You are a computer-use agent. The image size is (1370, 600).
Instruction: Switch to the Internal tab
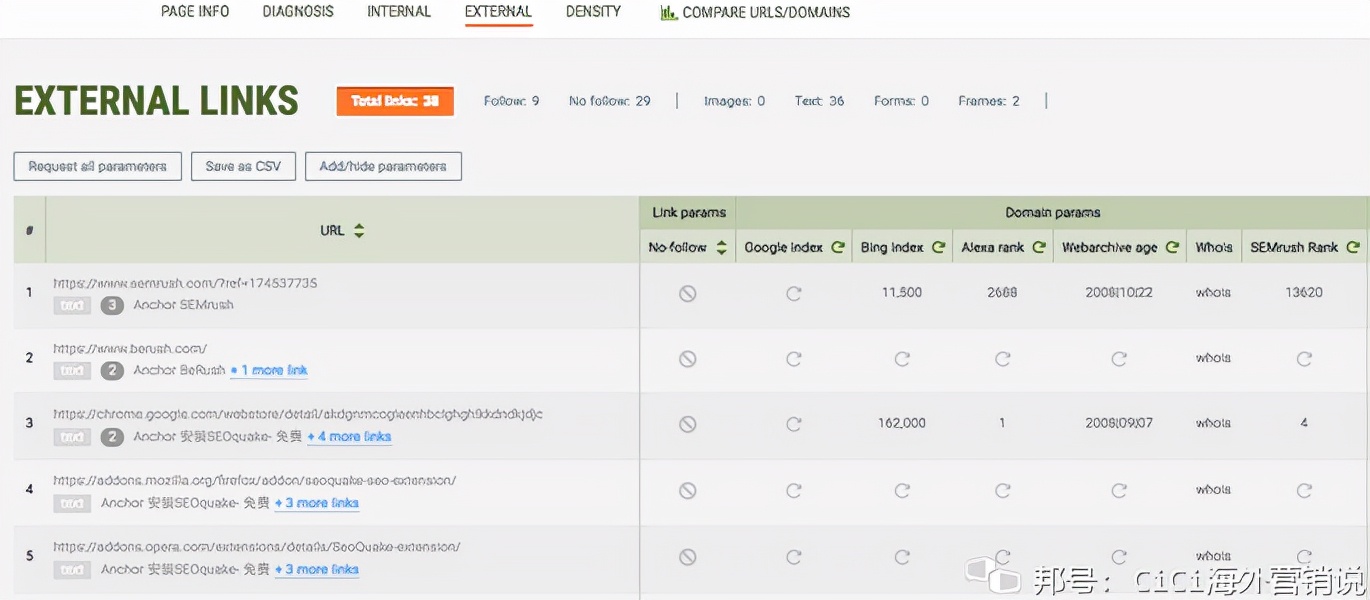click(399, 12)
